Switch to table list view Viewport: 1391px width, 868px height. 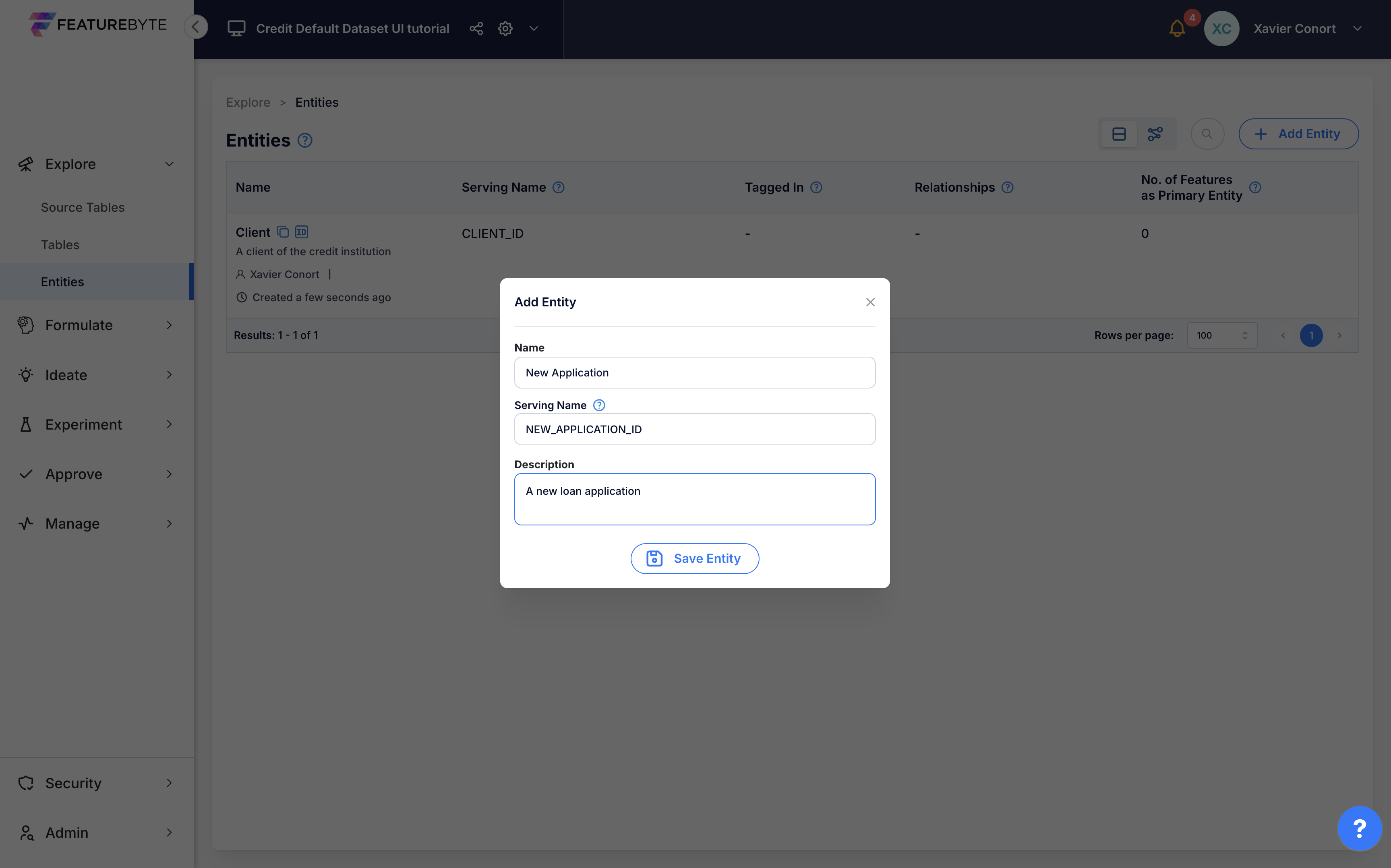click(x=1119, y=134)
